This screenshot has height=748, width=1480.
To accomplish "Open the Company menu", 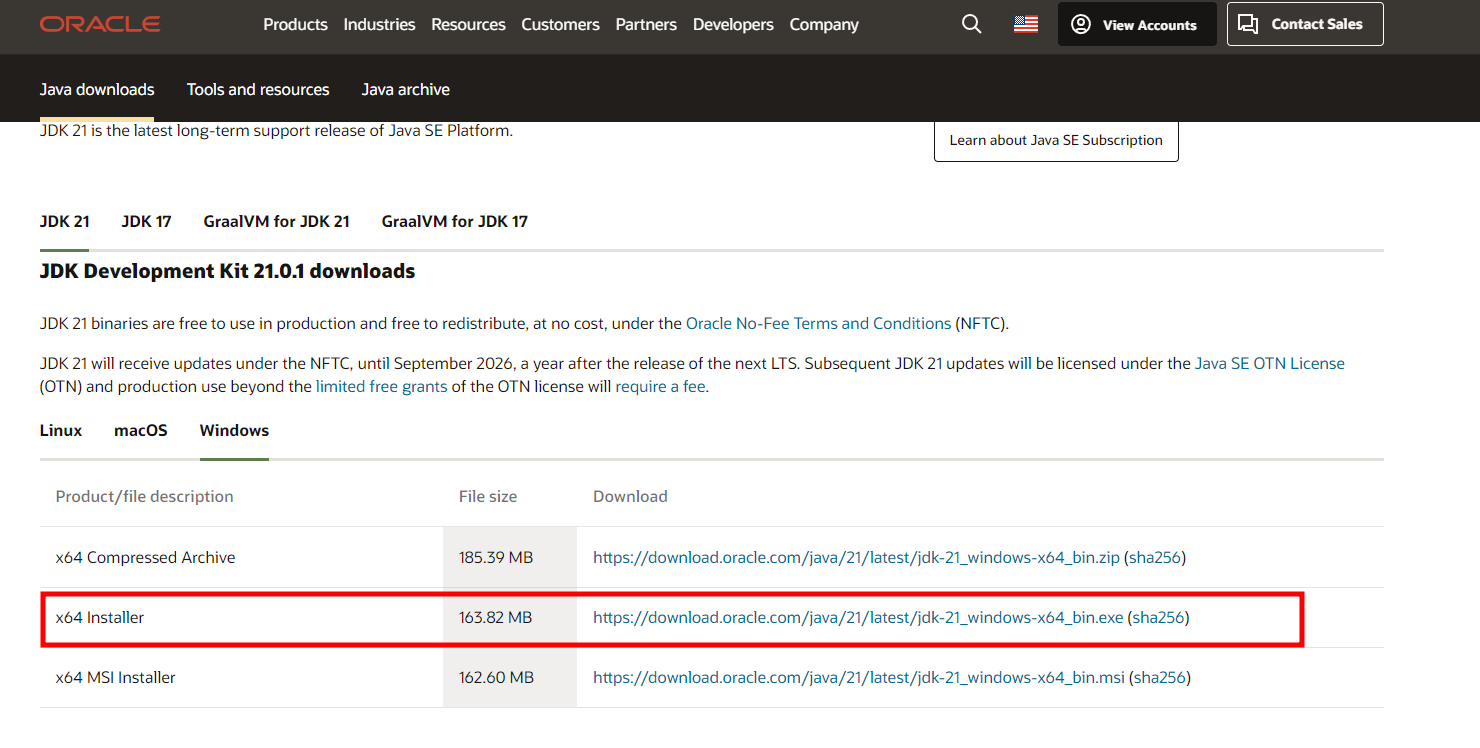I will (824, 24).
